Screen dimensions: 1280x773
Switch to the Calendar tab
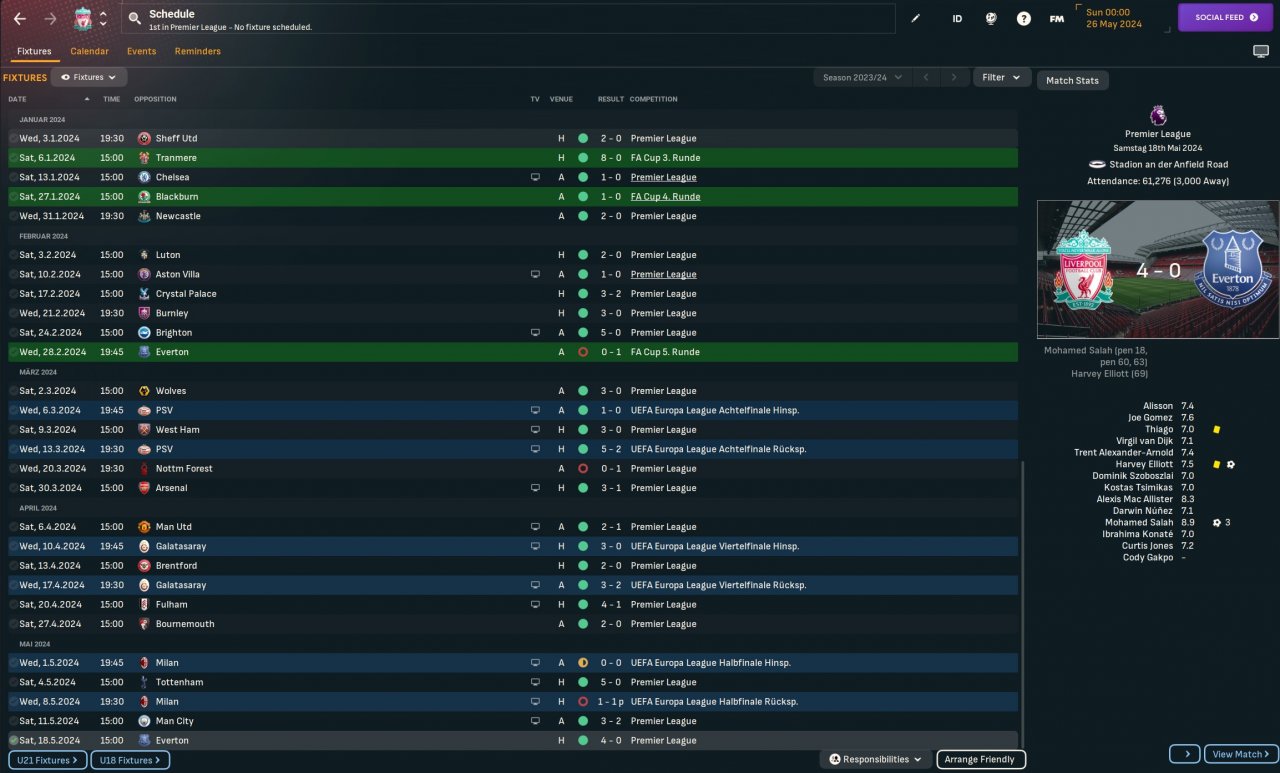89,51
